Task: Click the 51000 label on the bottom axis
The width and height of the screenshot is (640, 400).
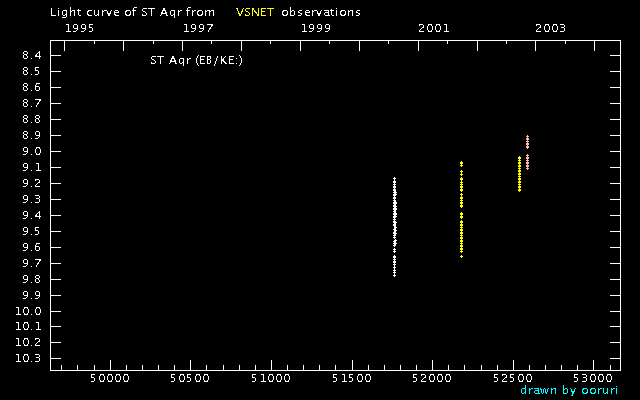Action: pyautogui.click(x=271, y=378)
